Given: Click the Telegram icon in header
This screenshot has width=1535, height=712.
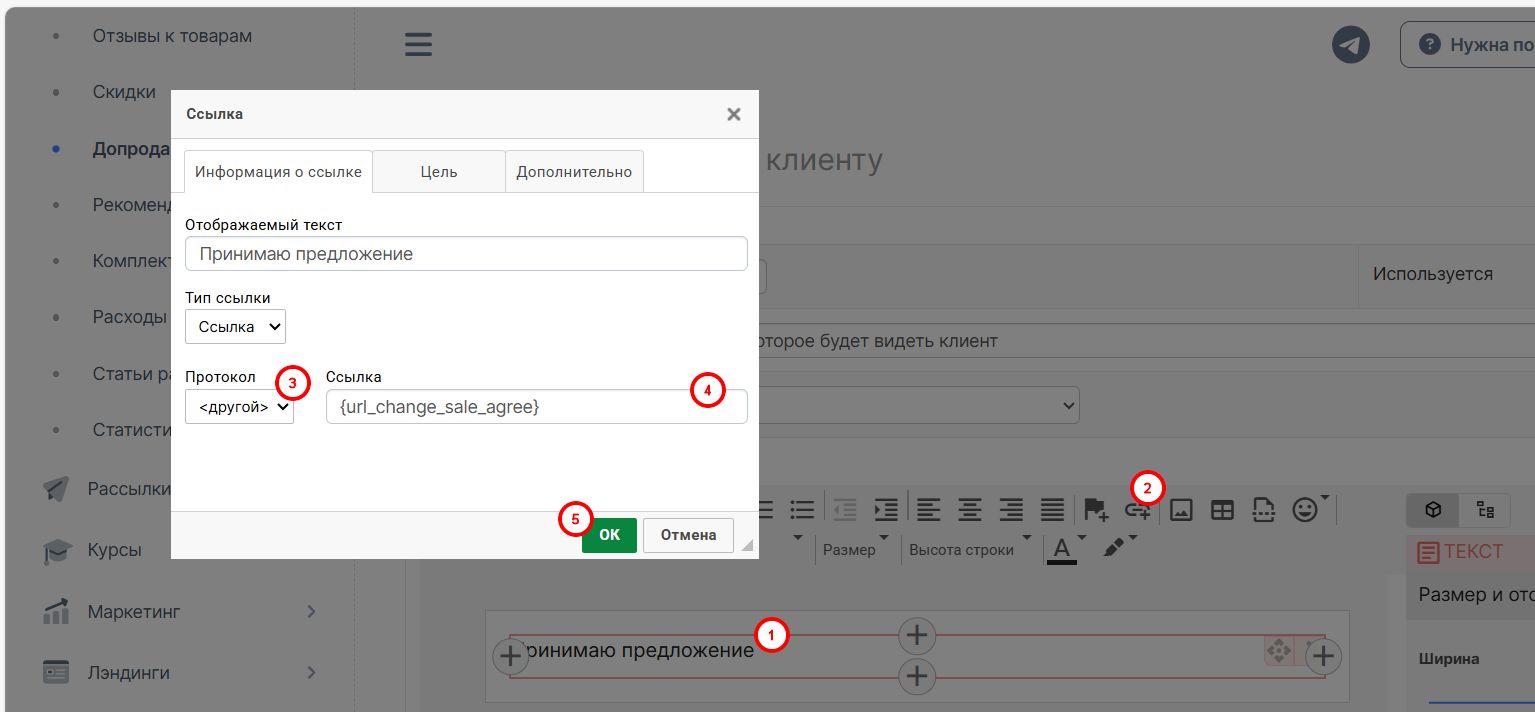Looking at the screenshot, I should coord(1351,45).
